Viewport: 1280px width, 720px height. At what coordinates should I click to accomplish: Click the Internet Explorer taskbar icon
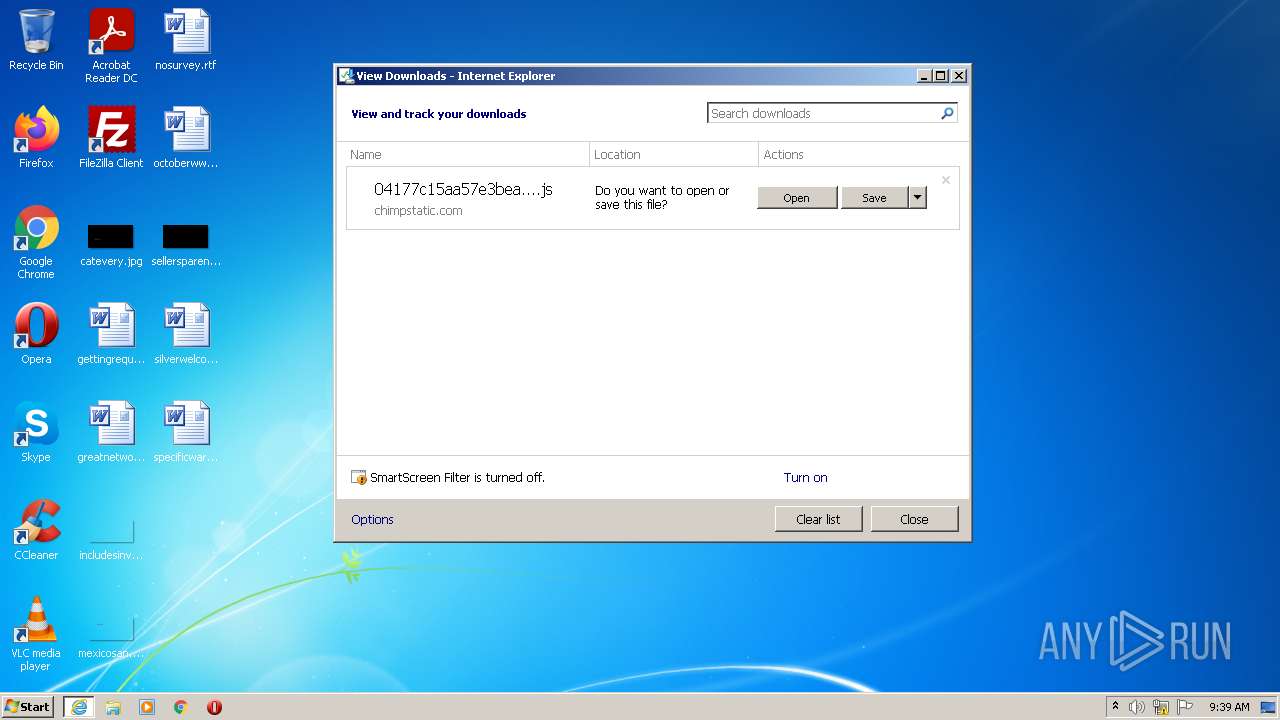tap(79, 707)
